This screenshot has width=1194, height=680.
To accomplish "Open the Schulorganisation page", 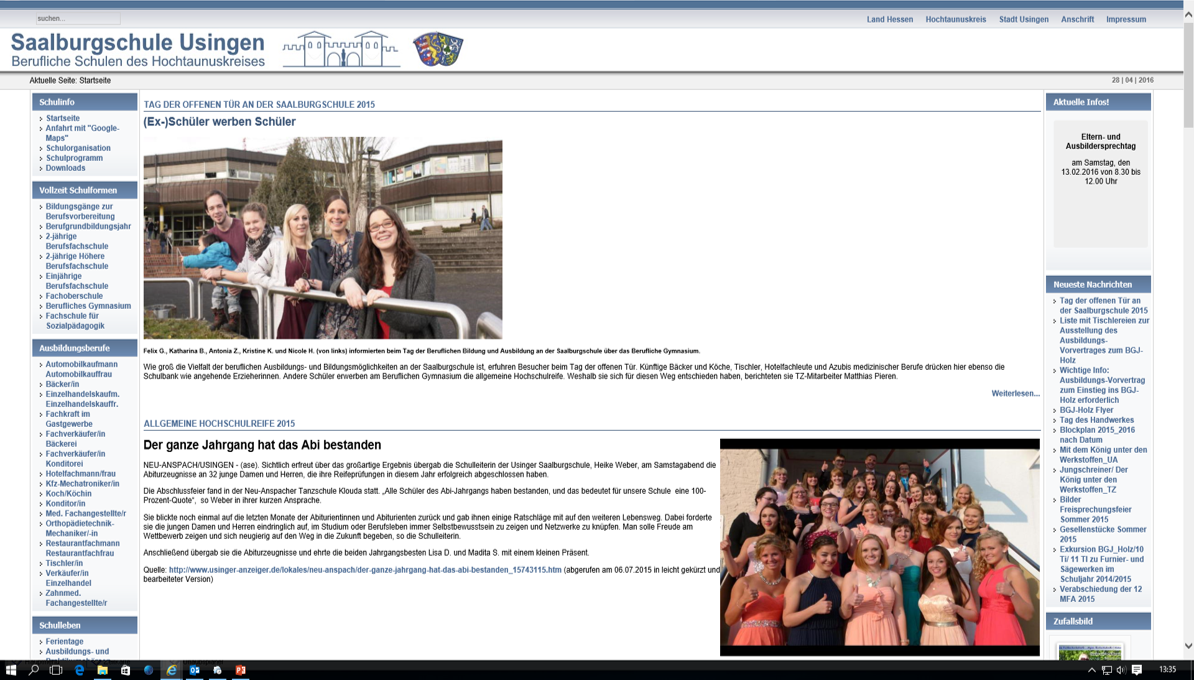I will click(78, 148).
